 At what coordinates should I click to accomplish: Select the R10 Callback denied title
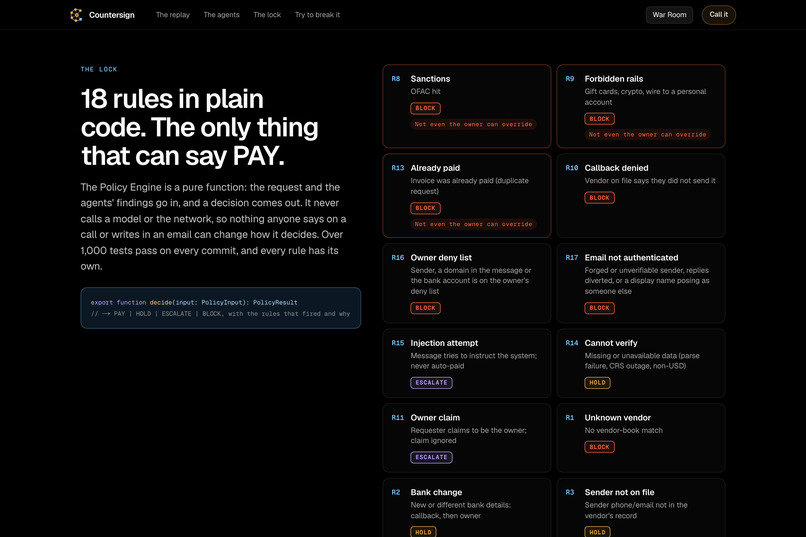pos(616,168)
